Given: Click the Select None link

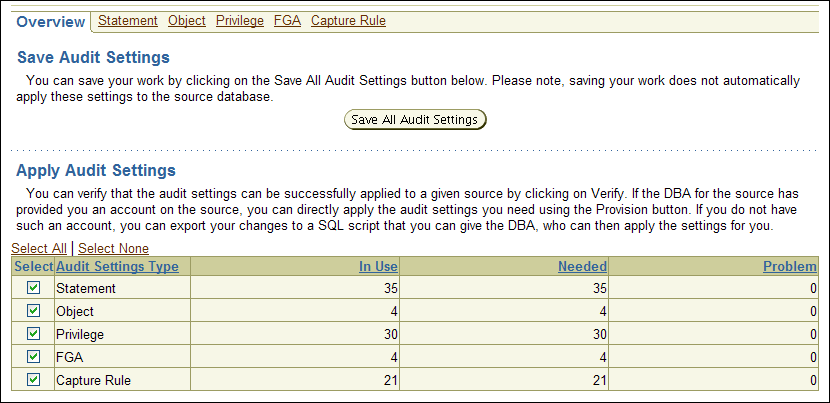Looking at the screenshot, I should pos(113,248).
